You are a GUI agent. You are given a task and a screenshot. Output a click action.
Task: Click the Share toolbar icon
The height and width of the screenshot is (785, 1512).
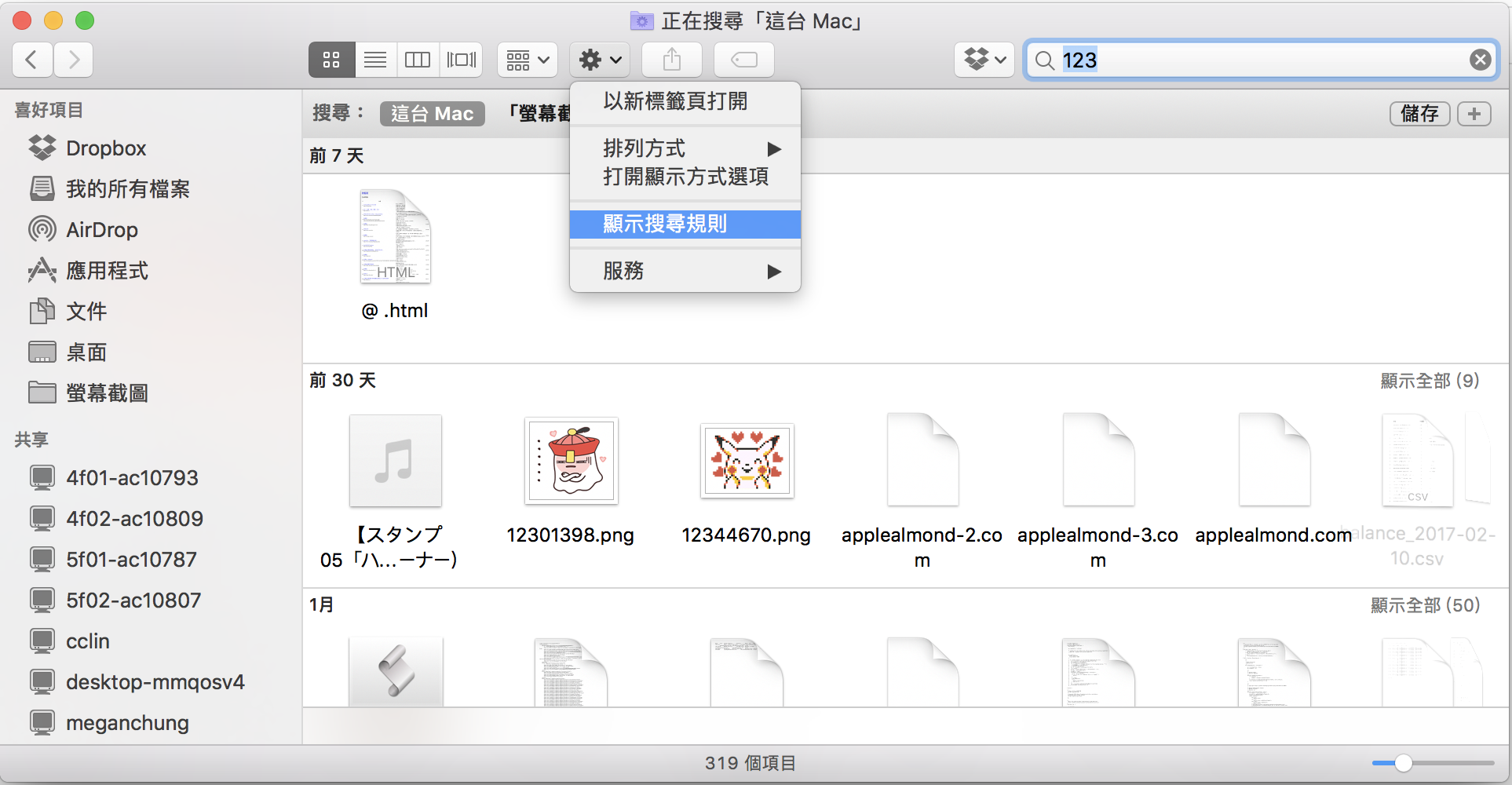coord(672,60)
